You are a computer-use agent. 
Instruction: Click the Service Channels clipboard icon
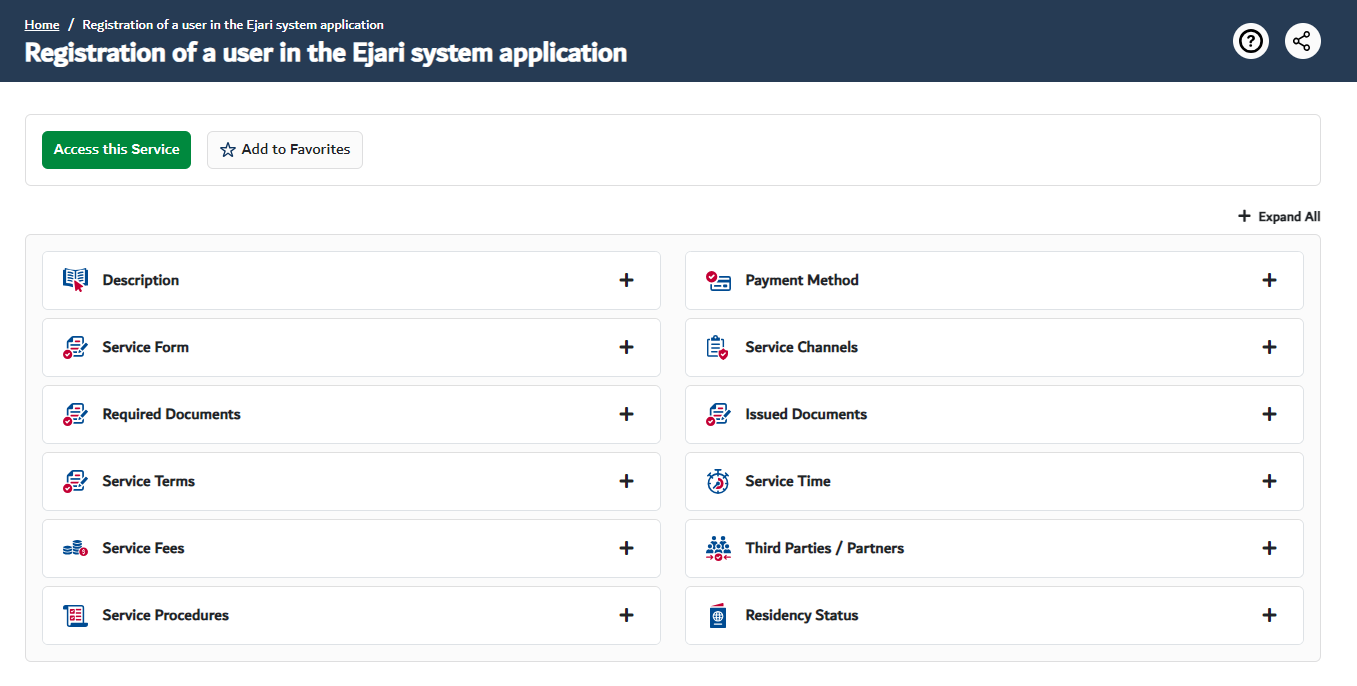718,347
